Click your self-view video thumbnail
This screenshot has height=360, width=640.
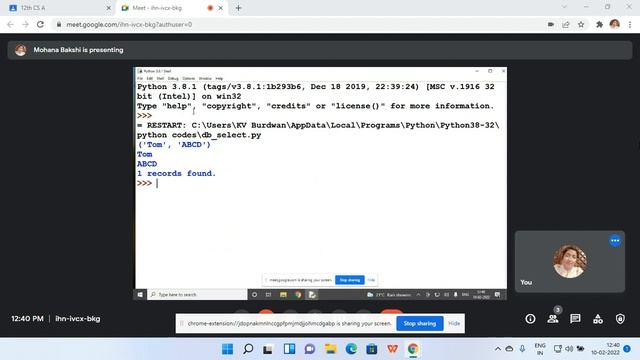point(570,261)
